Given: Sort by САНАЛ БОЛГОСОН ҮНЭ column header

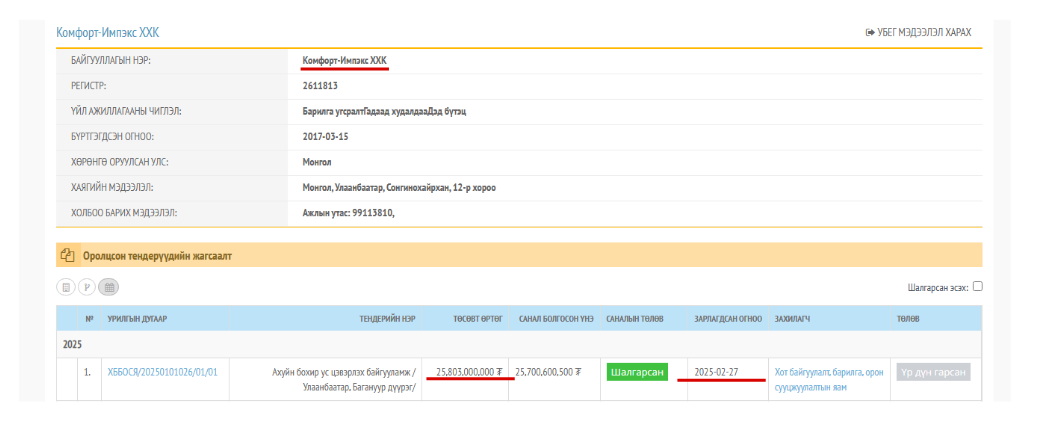Looking at the screenshot, I should pyautogui.click(x=556, y=319).
